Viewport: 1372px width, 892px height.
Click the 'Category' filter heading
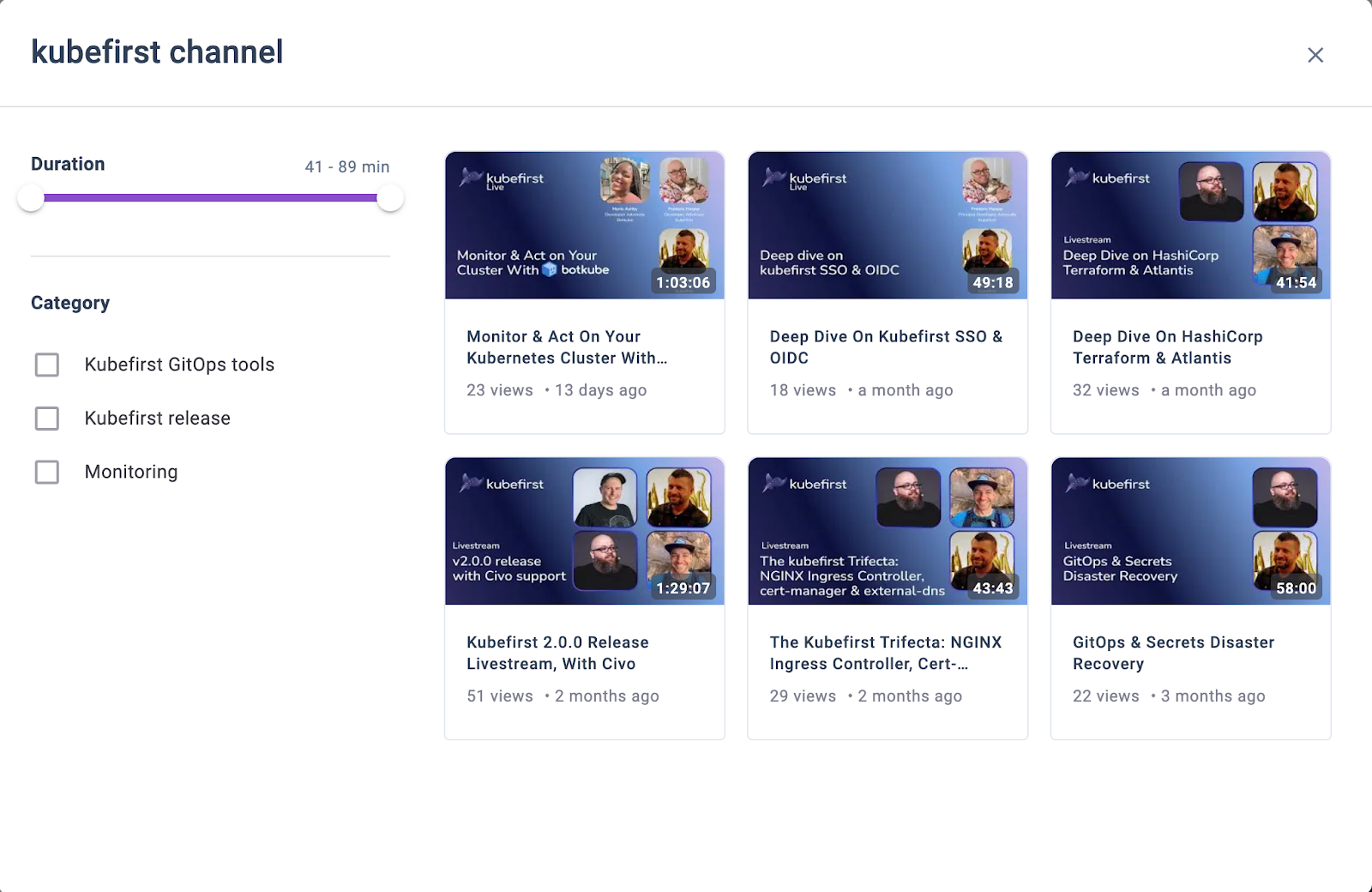(x=70, y=303)
